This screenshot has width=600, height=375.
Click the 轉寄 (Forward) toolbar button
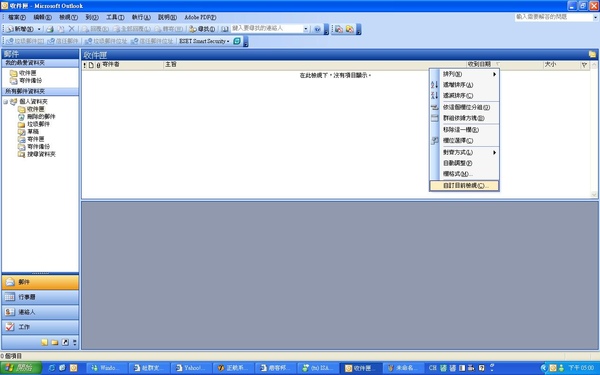[169, 29]
